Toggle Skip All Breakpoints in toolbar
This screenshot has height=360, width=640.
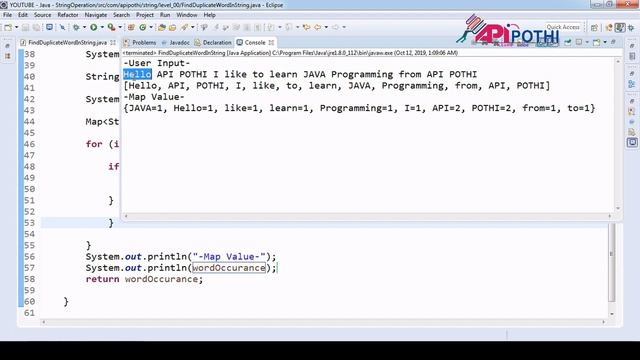62,27
